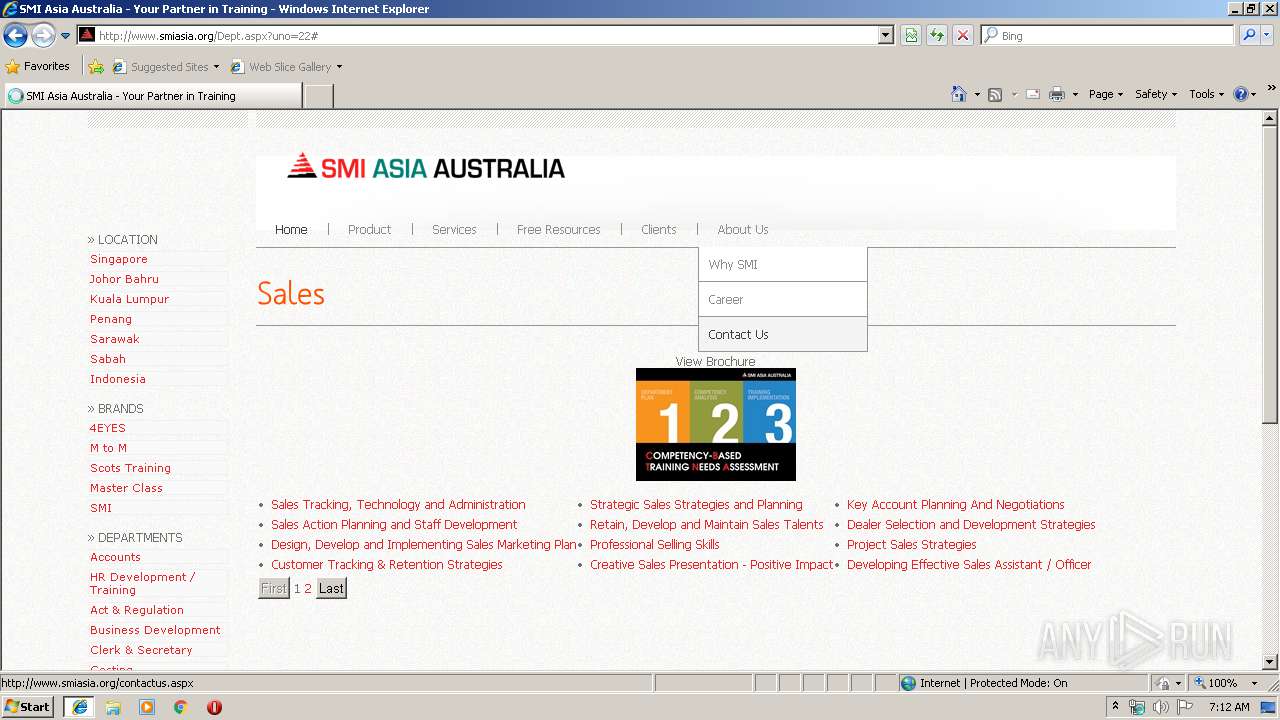Click Add to Favorites Bar icon
This screenshot has width=1280, height=720.
96,67
